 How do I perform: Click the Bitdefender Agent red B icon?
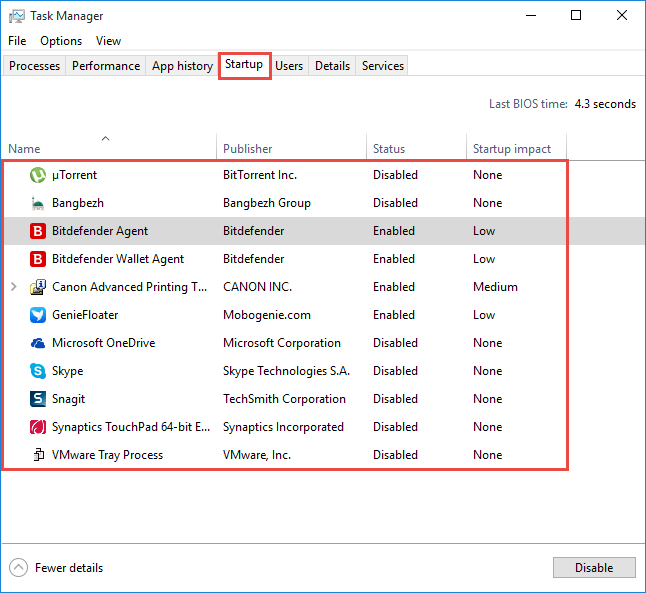pyautogui.click(x=38, y=231)
